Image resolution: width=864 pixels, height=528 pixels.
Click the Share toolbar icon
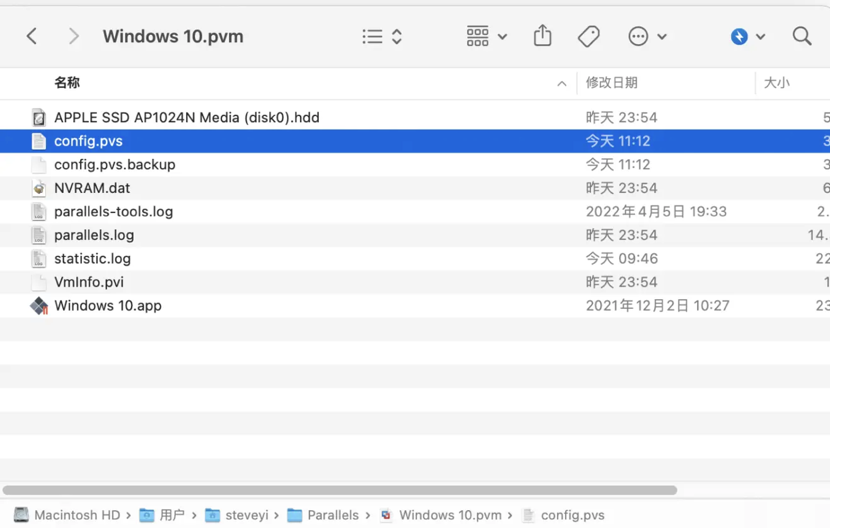pos(542,37)
